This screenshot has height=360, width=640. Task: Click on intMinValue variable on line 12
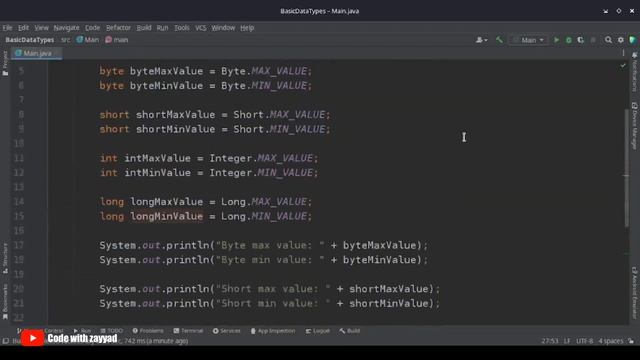(x=157, y=173)
